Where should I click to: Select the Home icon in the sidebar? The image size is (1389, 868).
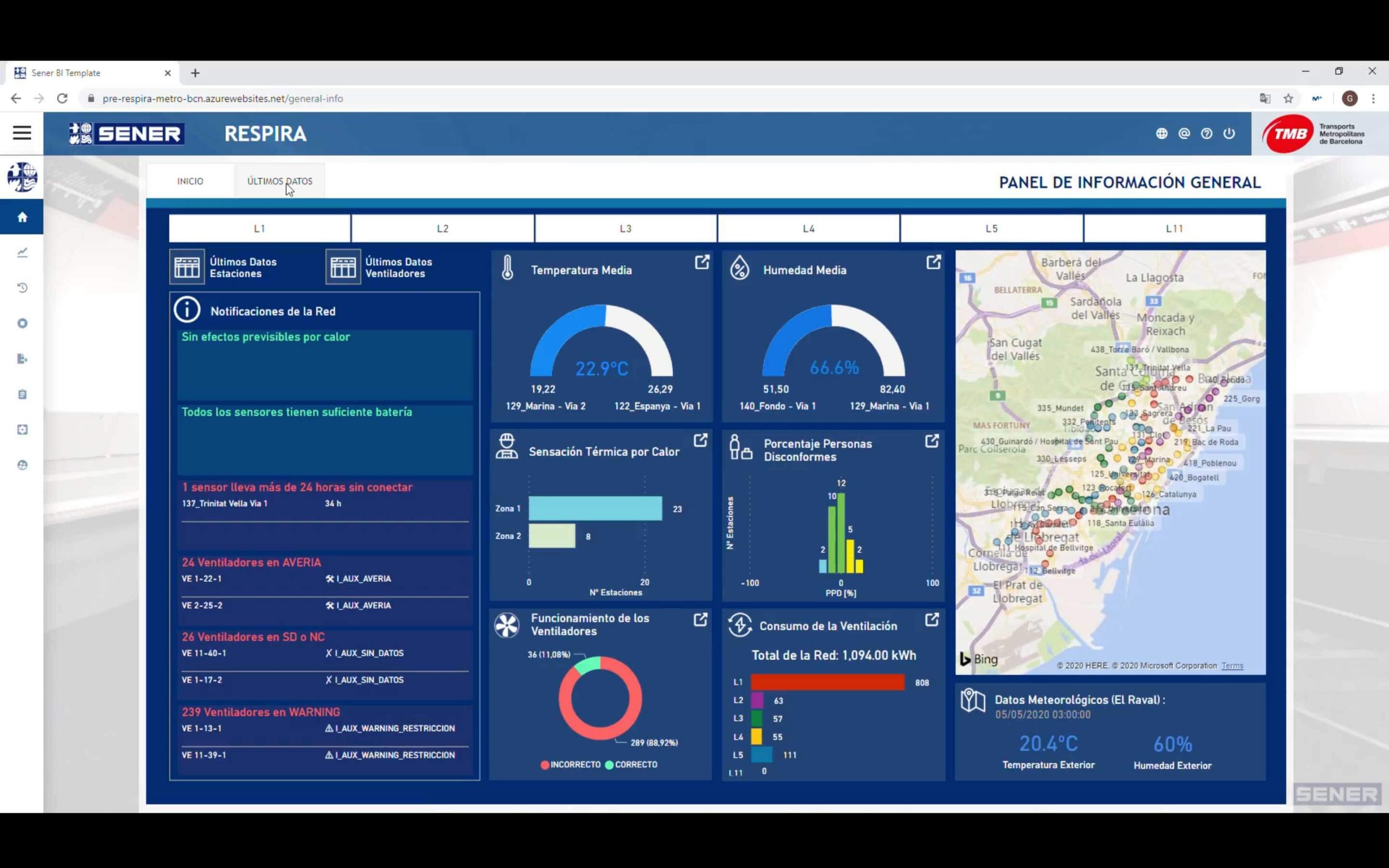22,217
